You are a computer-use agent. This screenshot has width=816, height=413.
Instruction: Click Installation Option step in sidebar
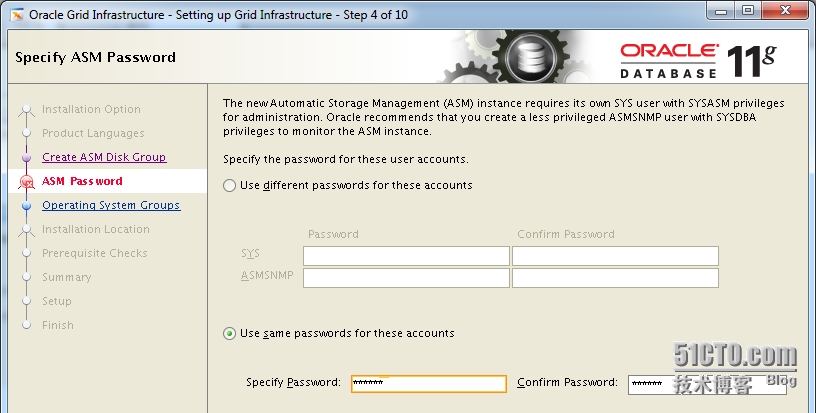(91, 109)
